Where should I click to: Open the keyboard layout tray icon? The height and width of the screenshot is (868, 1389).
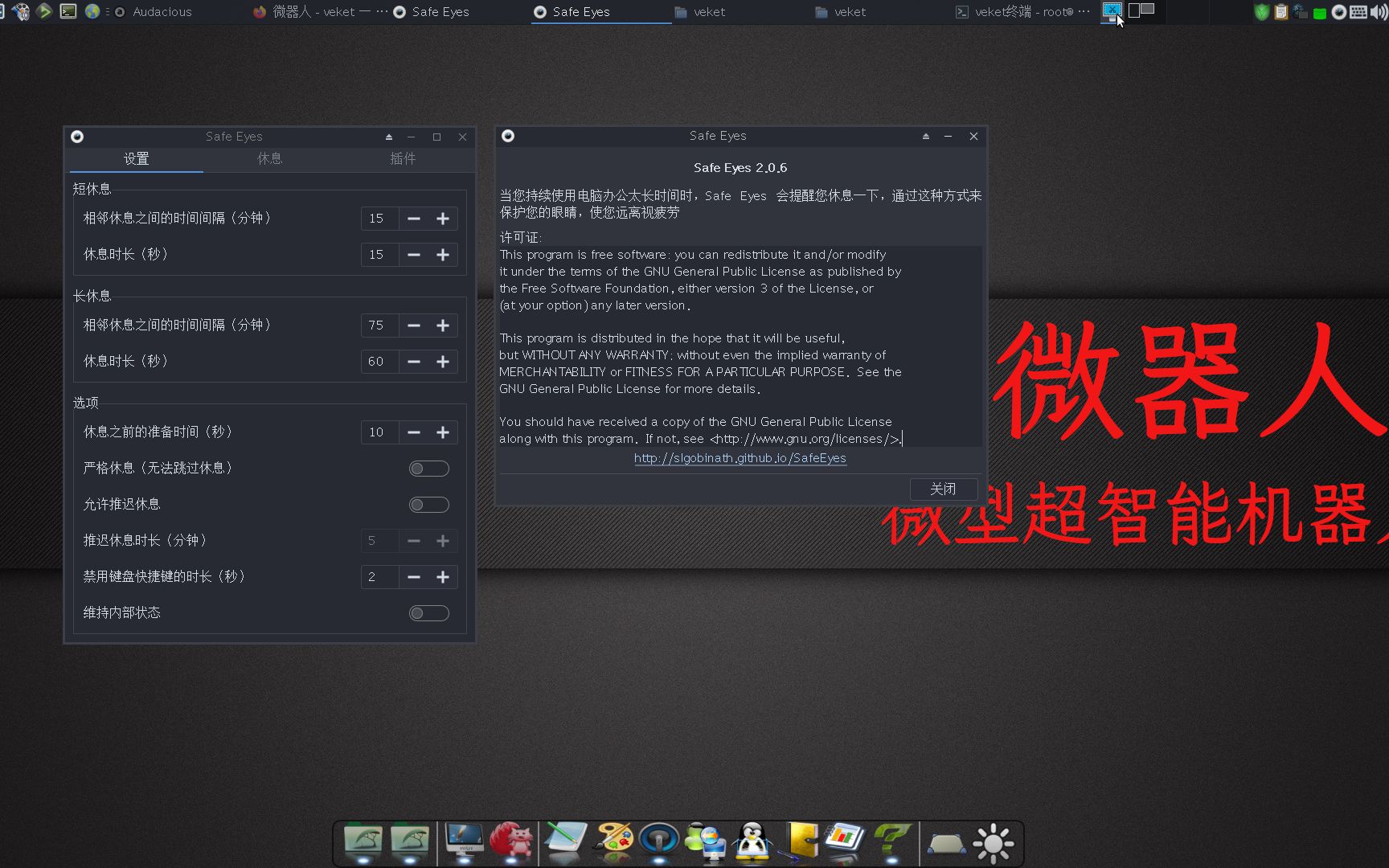1358,12
